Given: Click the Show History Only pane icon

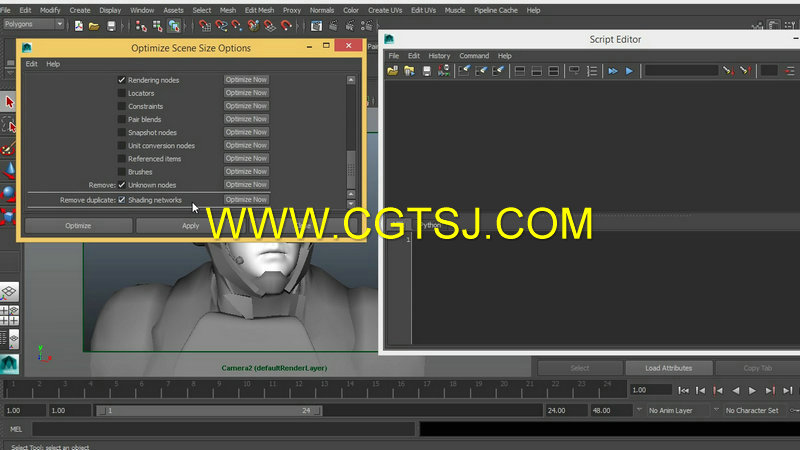Looking at the screenshot, I should click(519, 71).
